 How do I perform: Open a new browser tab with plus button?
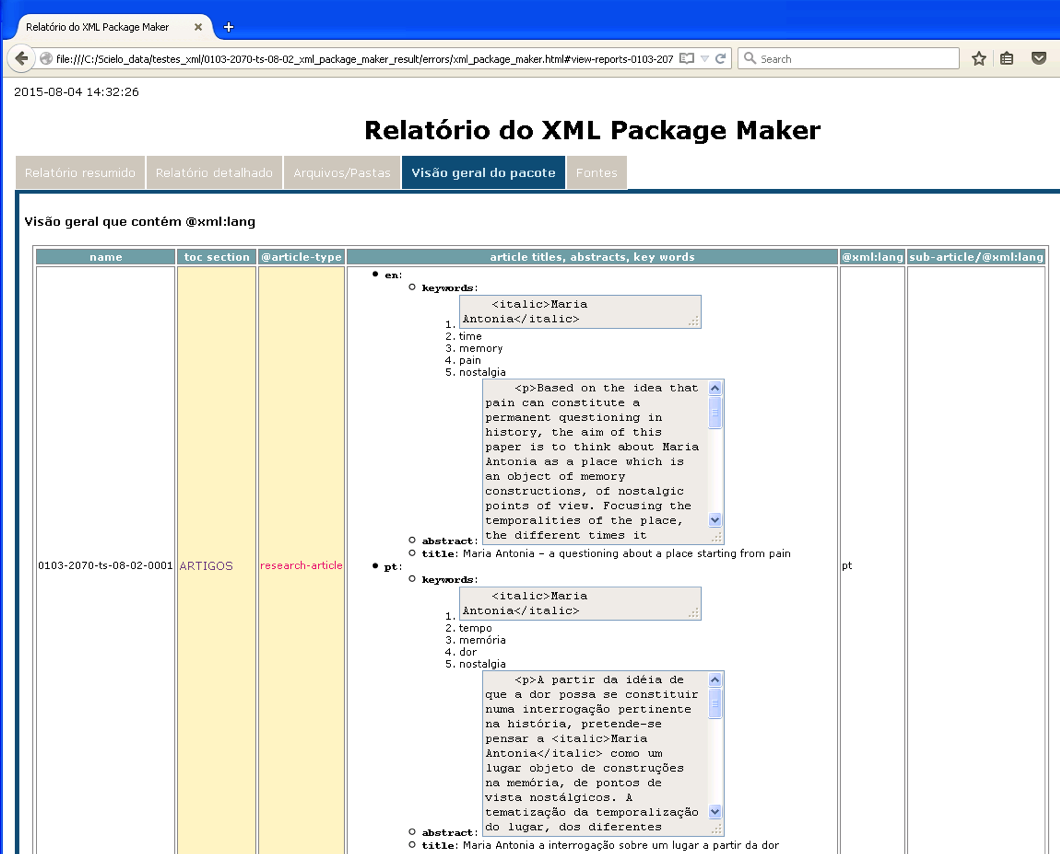(x=228, y=27)
